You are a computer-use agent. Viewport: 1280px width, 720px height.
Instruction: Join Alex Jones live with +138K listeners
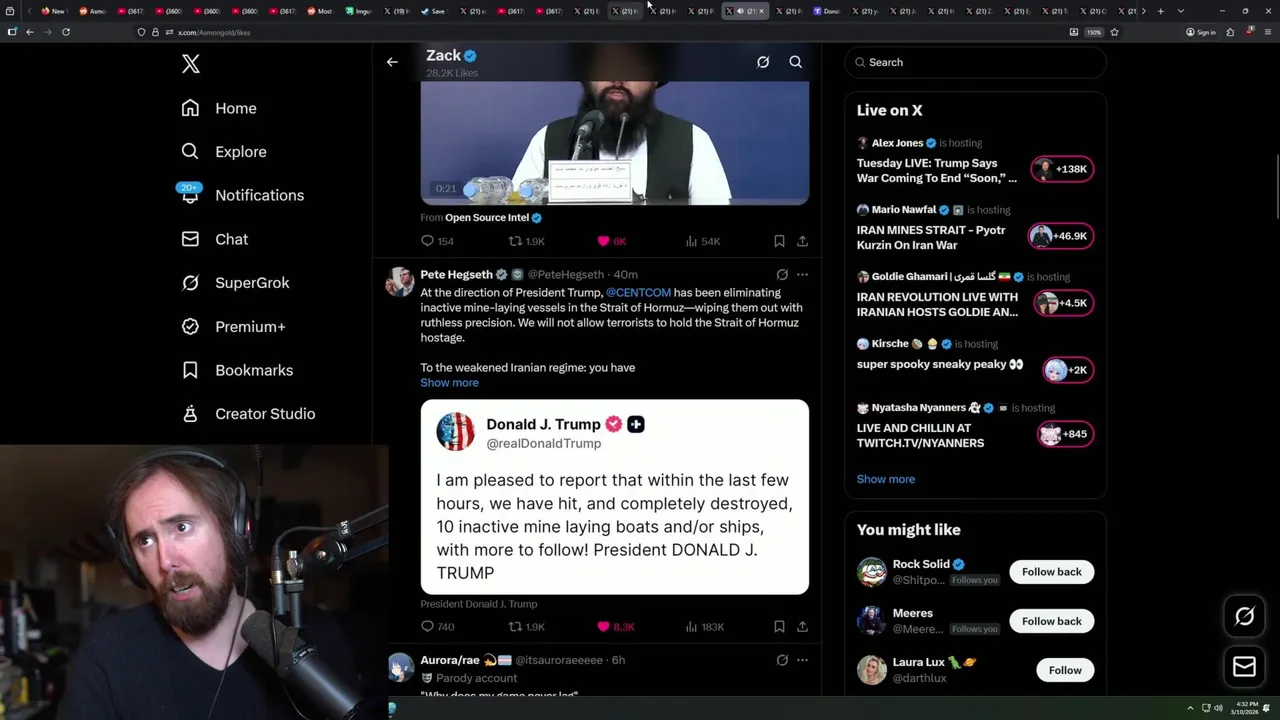tap(1061, 169)
